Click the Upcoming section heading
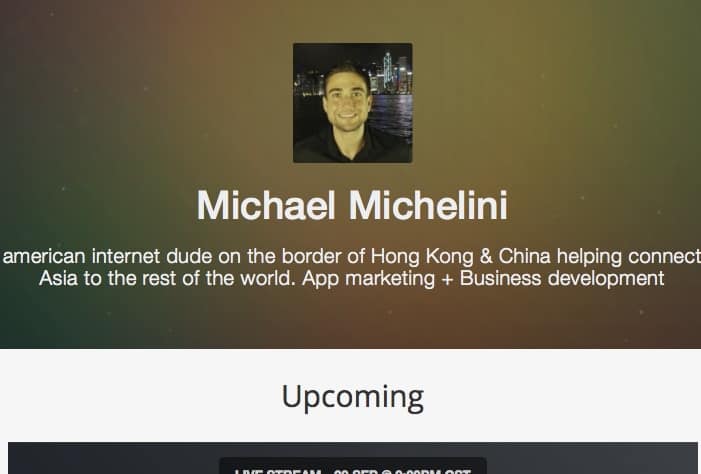This screenshot has width=701, height=474. tap(353, 396)
